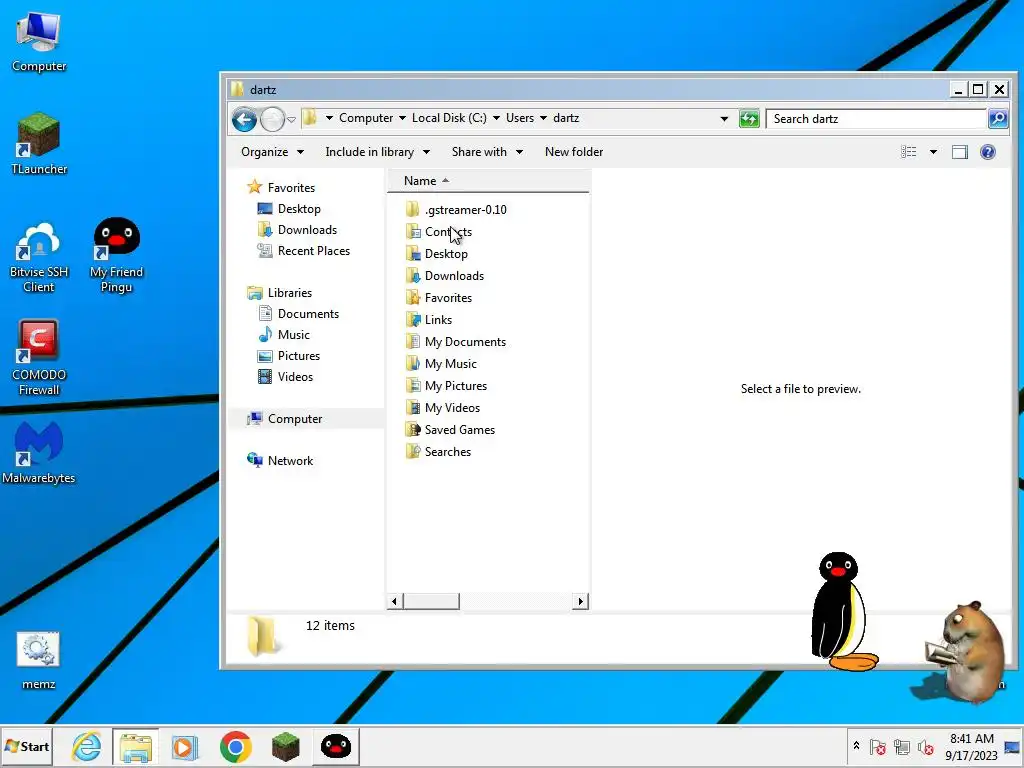The height and width of the screenshot is (768, 1024).
Task: Click network tray icon
Action: coord(902,747)
